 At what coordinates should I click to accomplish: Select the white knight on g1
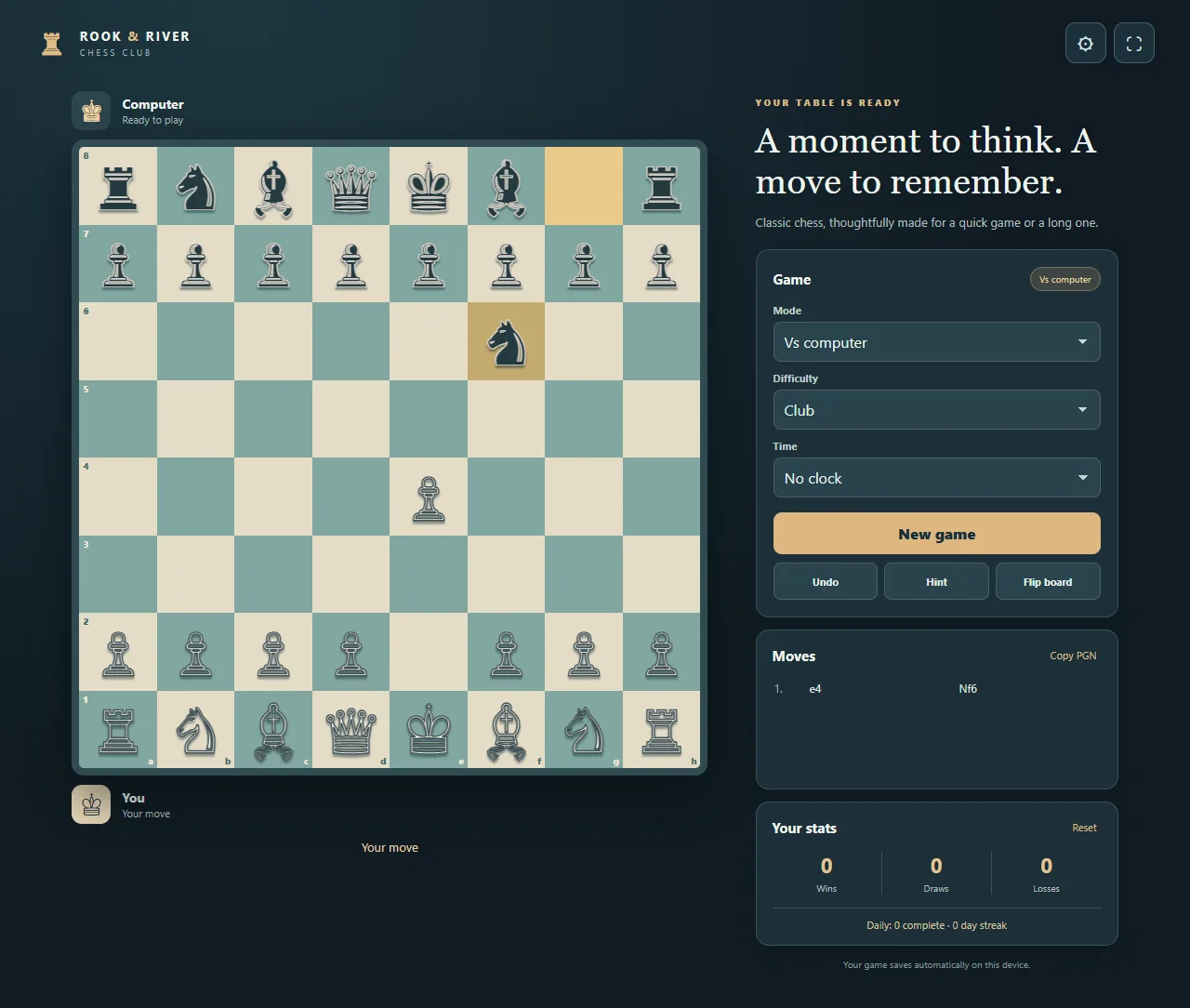pyautogui.click(x=584, y=730)
